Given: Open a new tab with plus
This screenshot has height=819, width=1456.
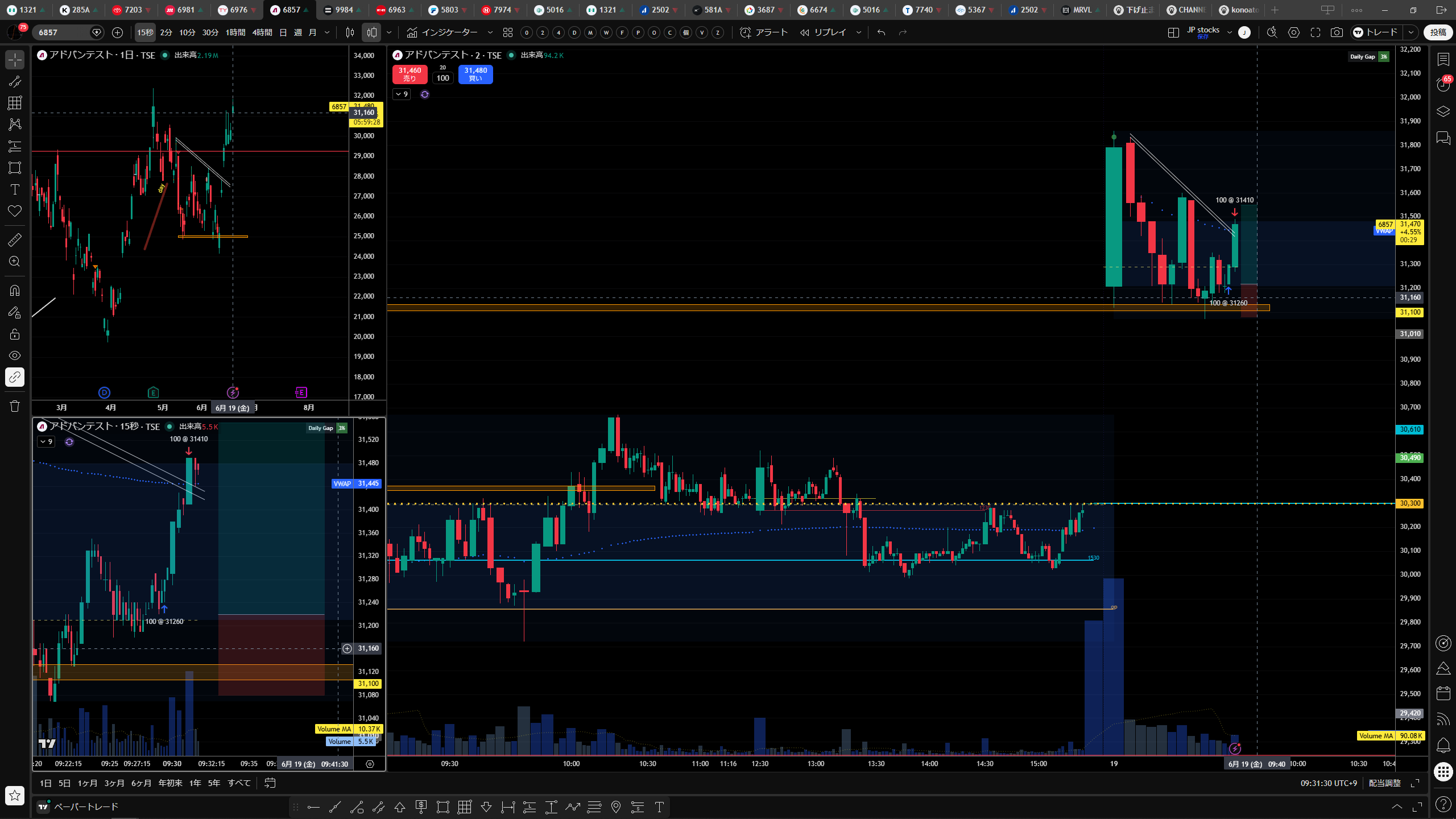Looking at the screenshot, I should 1275,10.
